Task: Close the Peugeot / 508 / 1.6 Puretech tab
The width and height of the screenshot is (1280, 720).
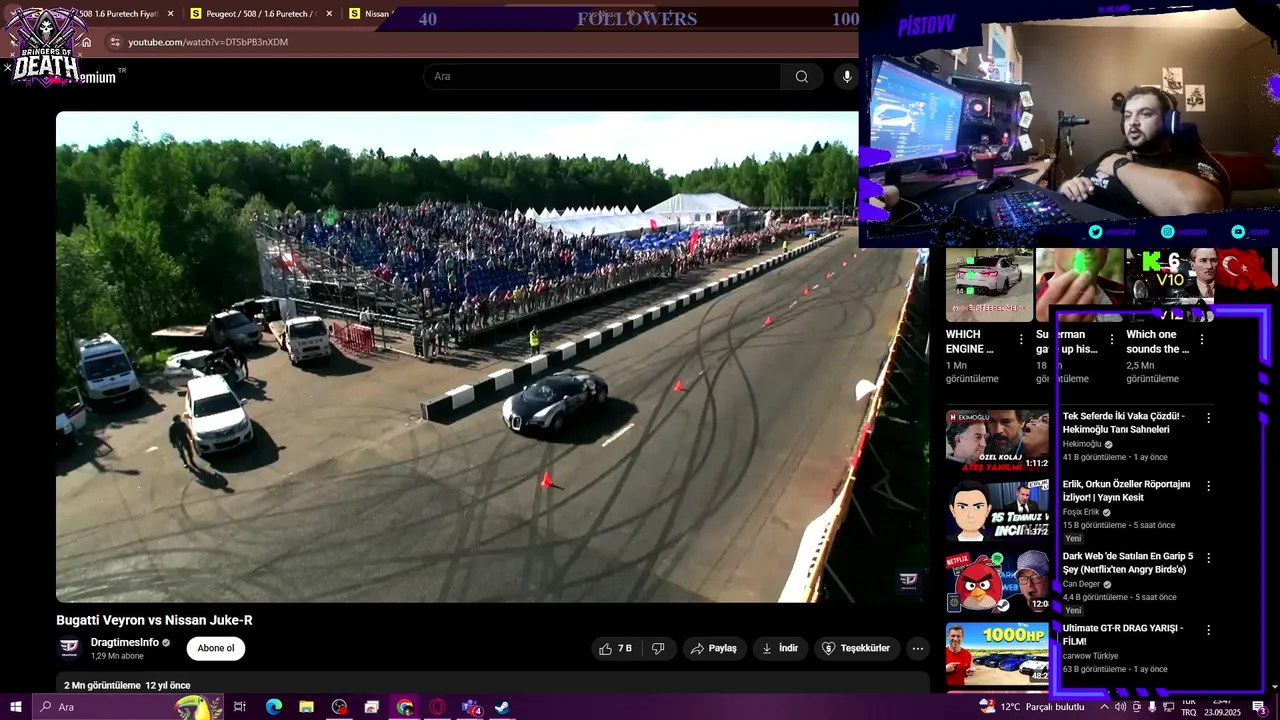Action: coord(329,14)
